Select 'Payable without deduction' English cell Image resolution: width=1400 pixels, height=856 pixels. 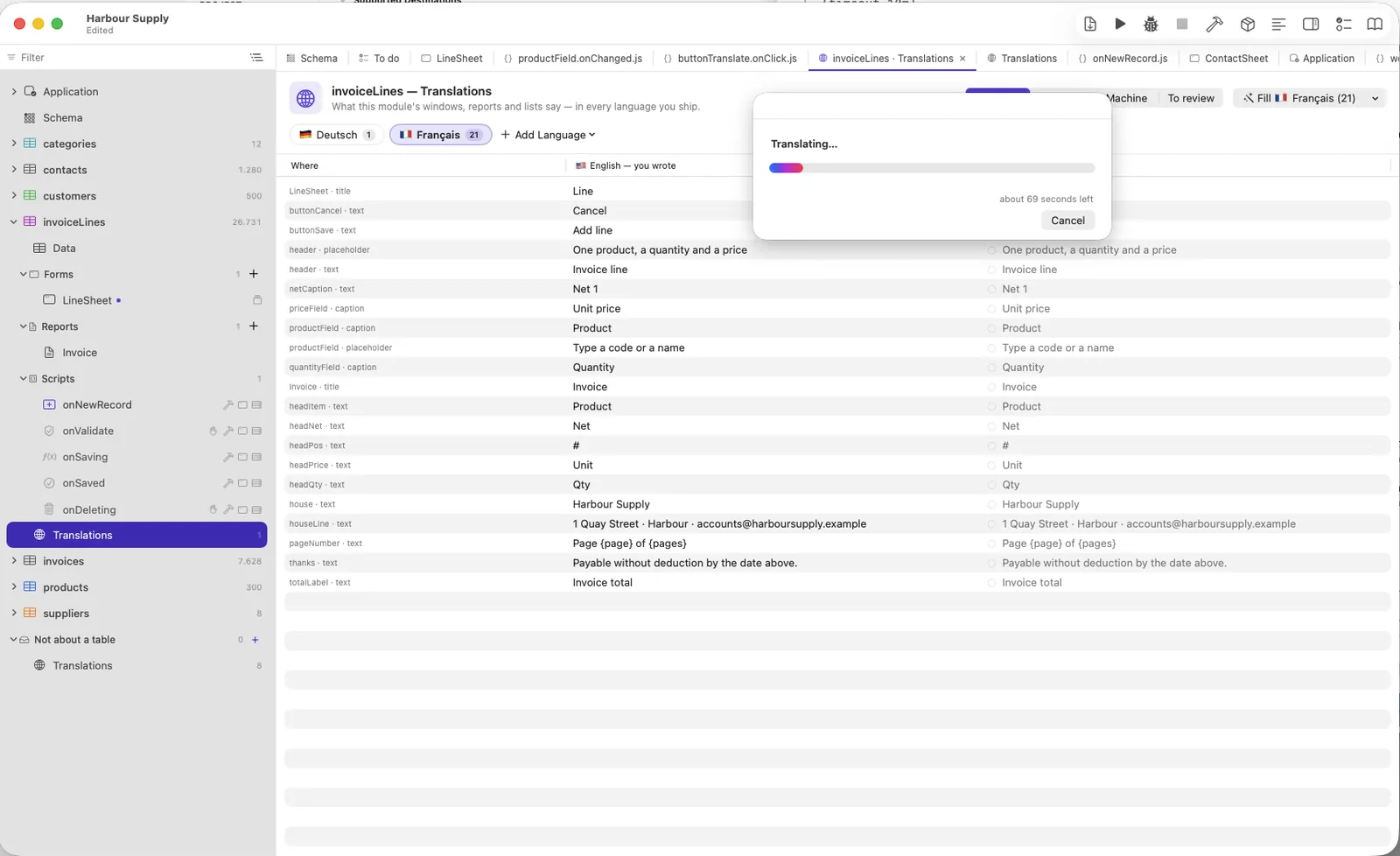coord(685,564)
